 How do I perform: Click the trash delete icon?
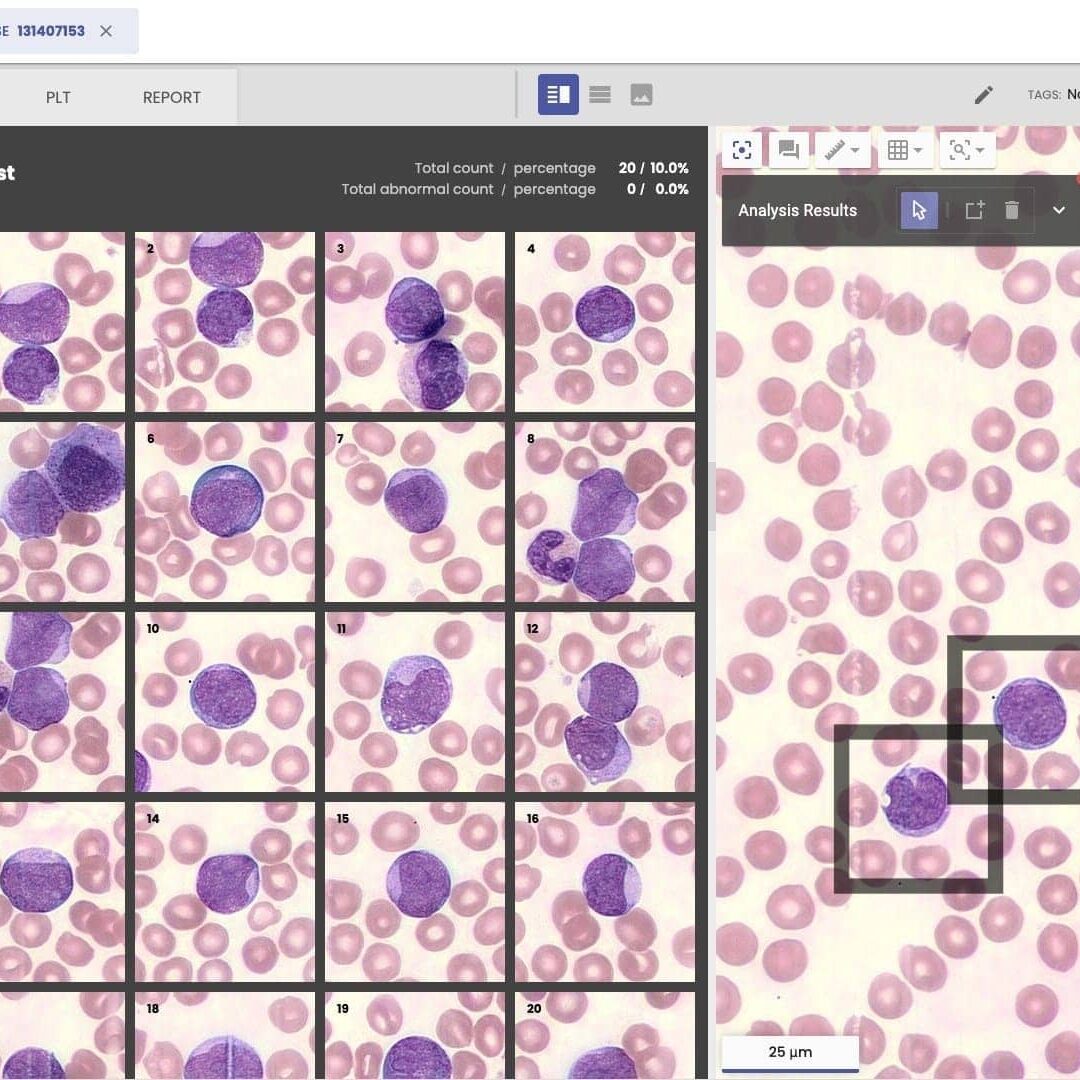pos(1012,210)
